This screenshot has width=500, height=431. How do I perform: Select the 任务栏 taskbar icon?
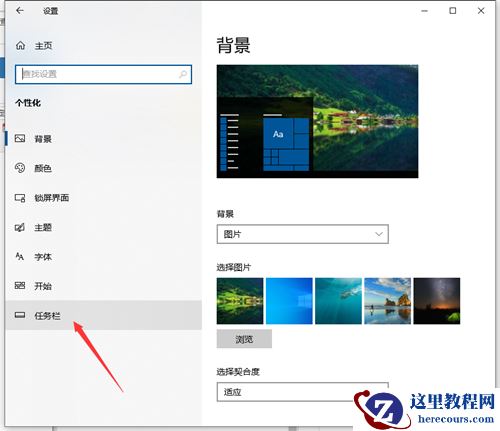coord(20,315)
